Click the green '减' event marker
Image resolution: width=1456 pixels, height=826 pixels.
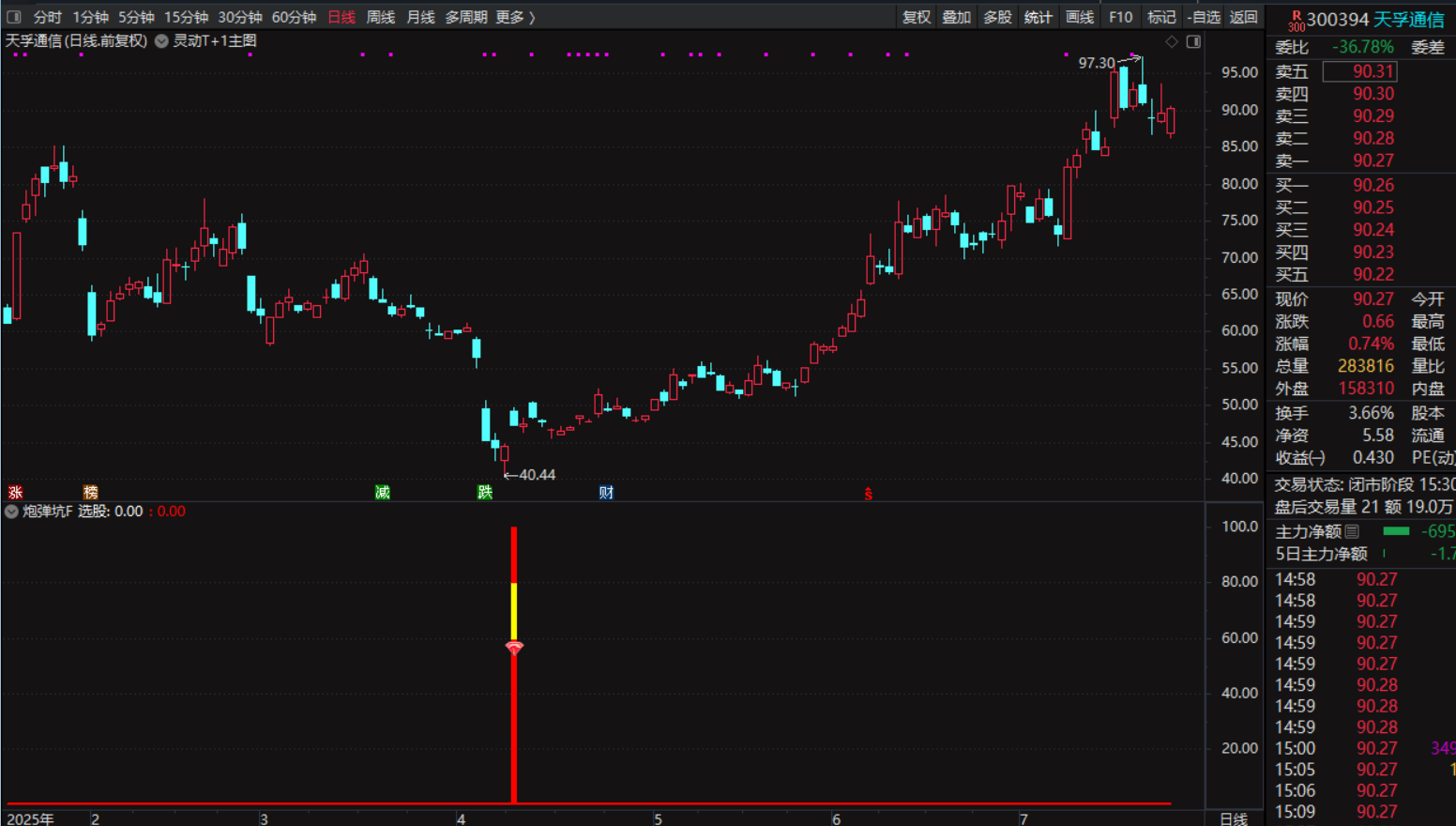pos(382,492)
